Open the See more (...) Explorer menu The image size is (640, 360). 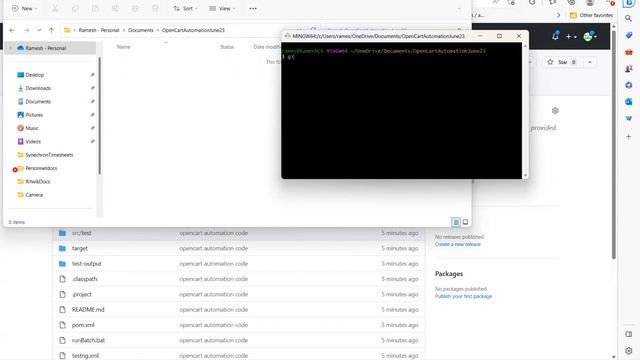[x=253, y=8]
